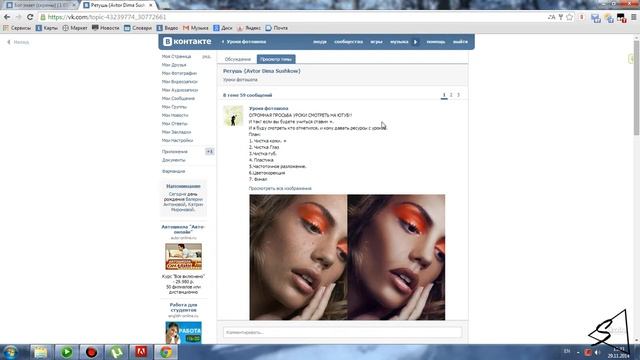Screen dimensions: 640x360
Task: Open игры in the VK header
Action: coord(376,42)
